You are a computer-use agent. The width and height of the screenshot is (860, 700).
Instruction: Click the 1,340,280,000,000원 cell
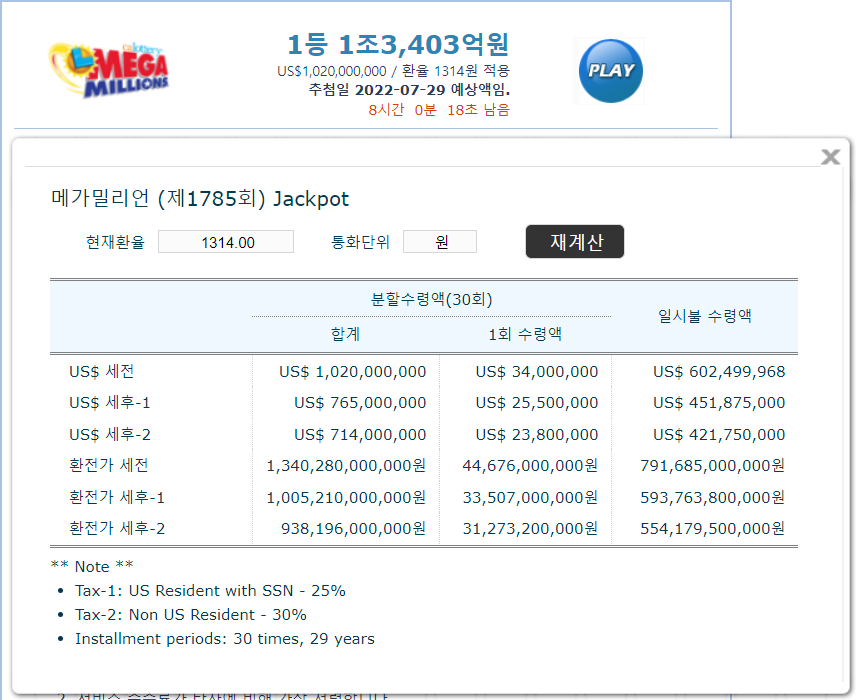(346, 466)
